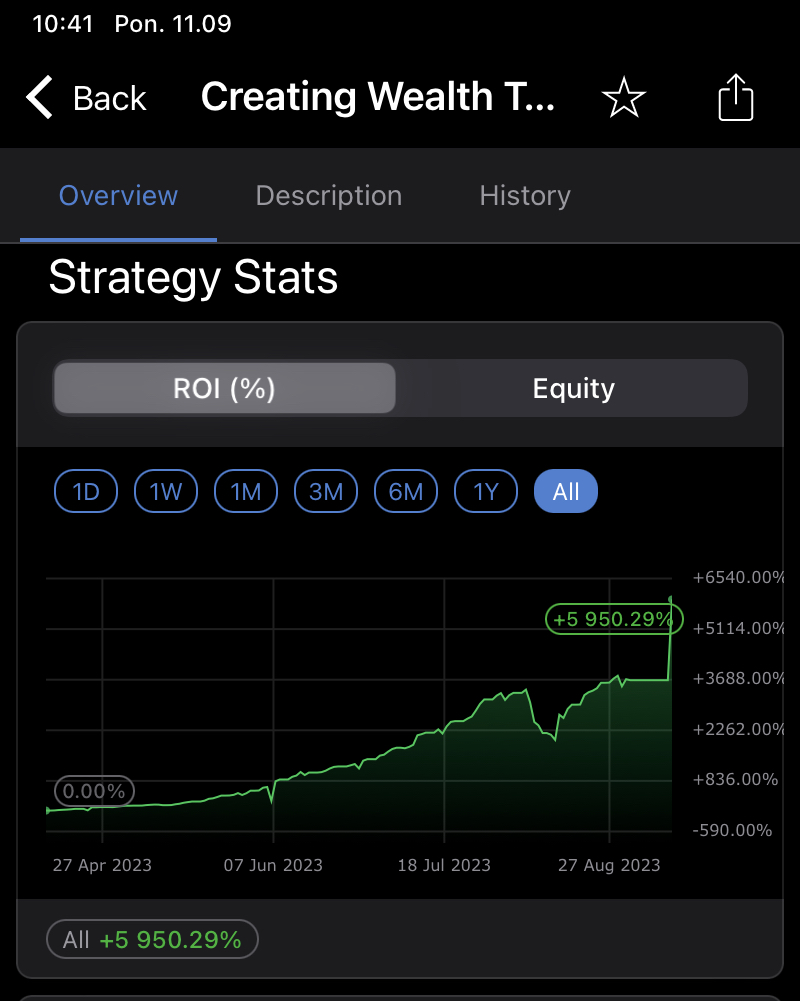The height and width of the screenshot is (1001, 800).
Task: Tap the star favorite icon
Action: pyautogui.click(x=624, y=98)
